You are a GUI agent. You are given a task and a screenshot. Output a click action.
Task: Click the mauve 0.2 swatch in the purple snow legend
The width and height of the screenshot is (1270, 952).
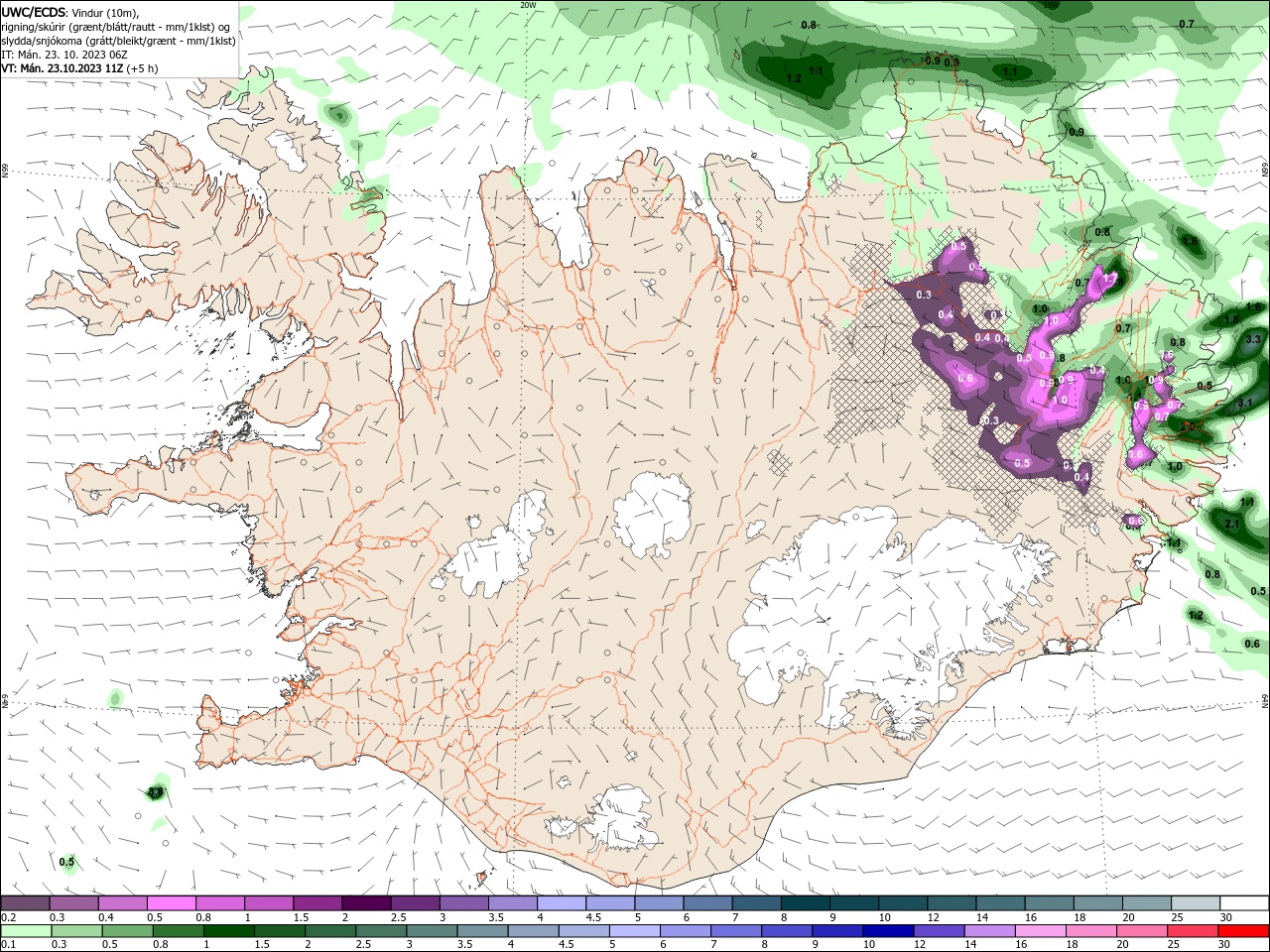point(25,903)
